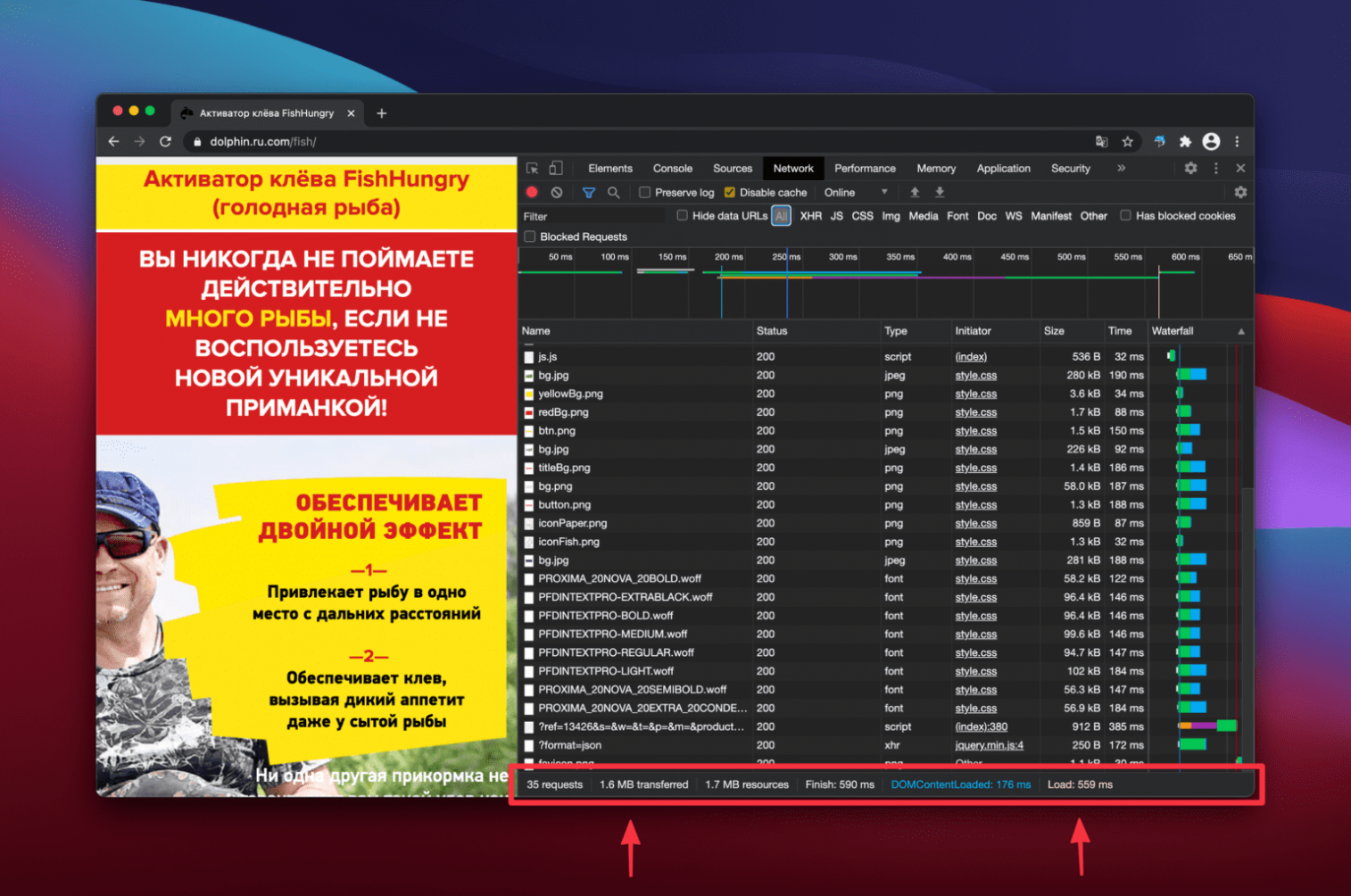Export HAR with the download arrow
Viewport: 1351px width, 896px height.
[940, 192]
